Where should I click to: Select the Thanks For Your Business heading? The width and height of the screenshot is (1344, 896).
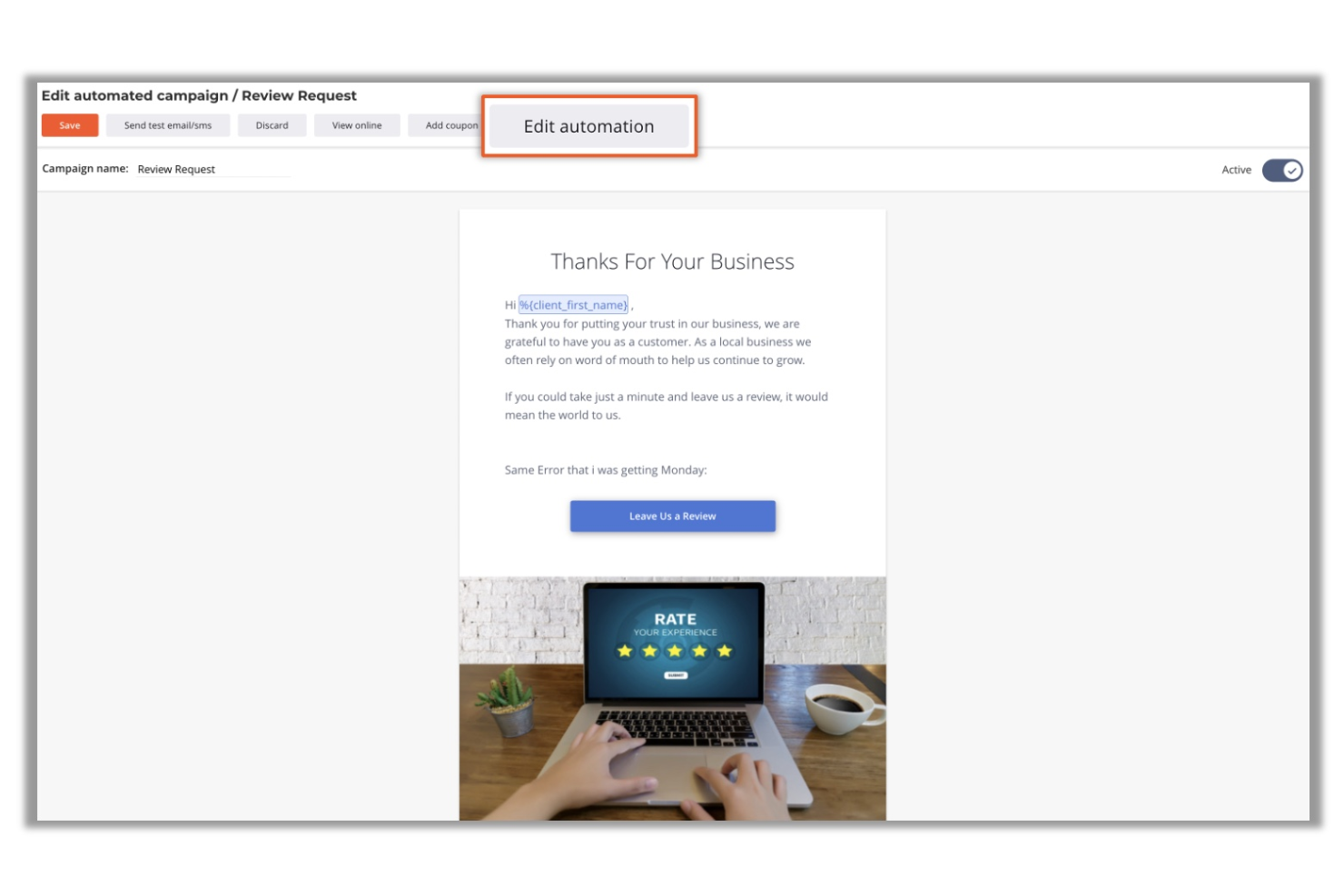pos(672,261)
